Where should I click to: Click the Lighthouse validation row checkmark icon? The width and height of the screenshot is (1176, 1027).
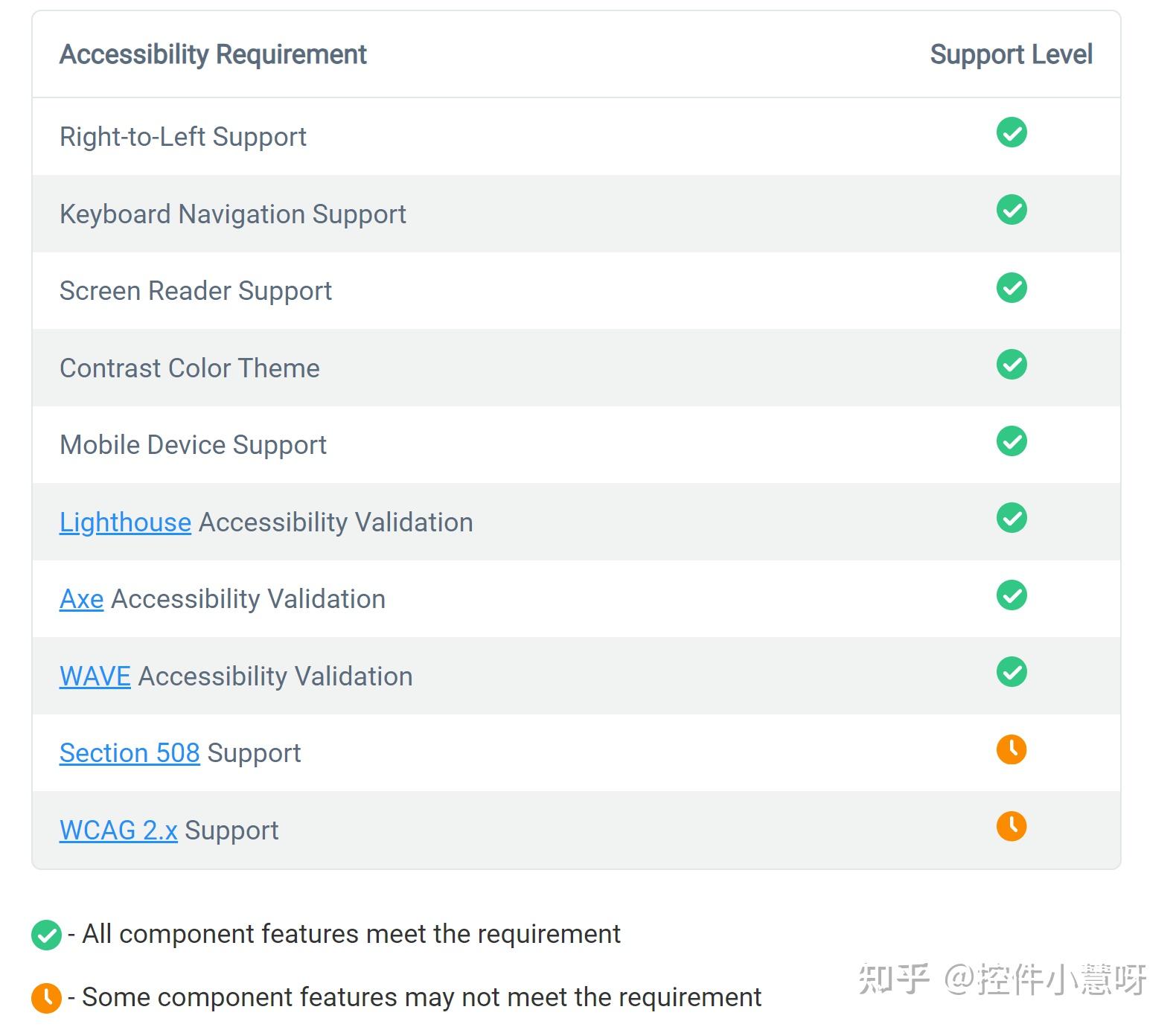click(1011, 518)
